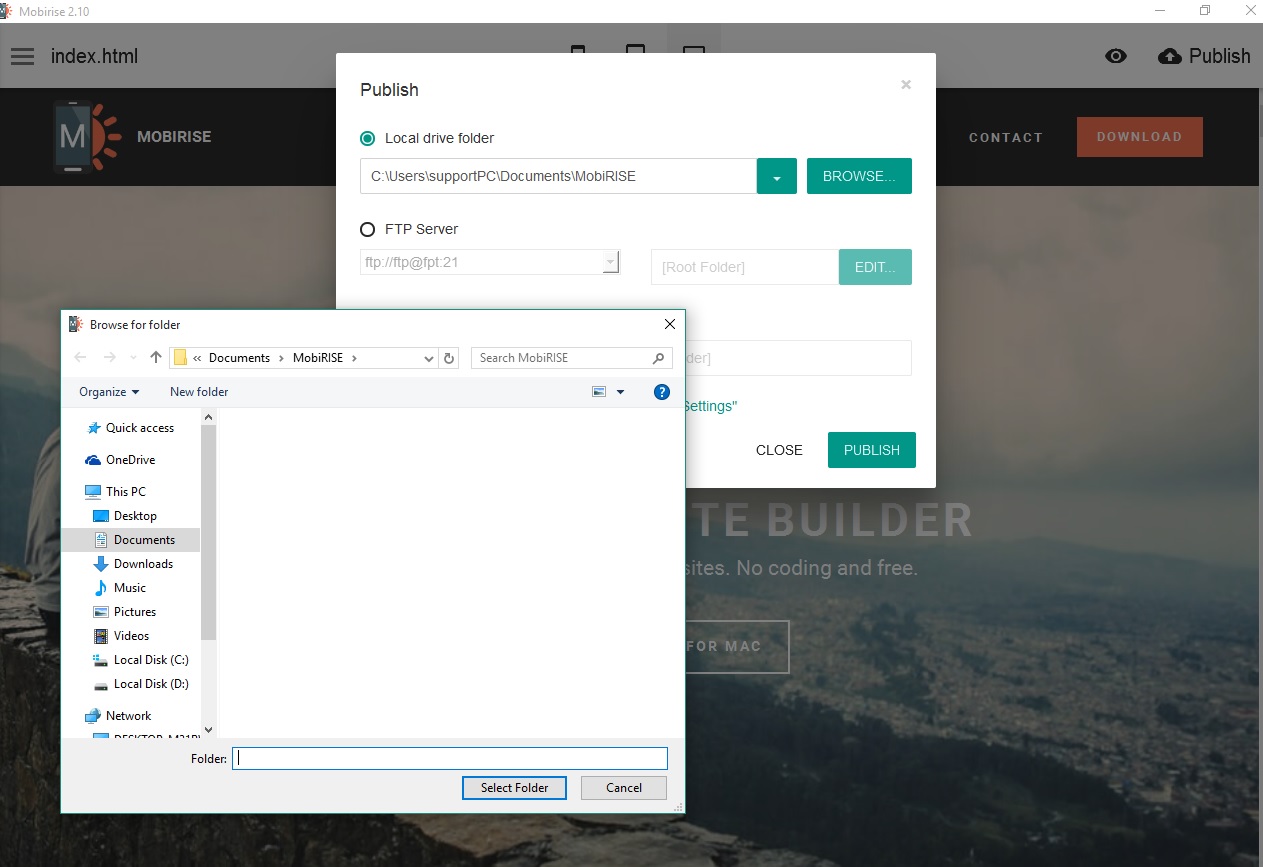
Task: Click the back arrow in the browse dialog
Action: 80,357
